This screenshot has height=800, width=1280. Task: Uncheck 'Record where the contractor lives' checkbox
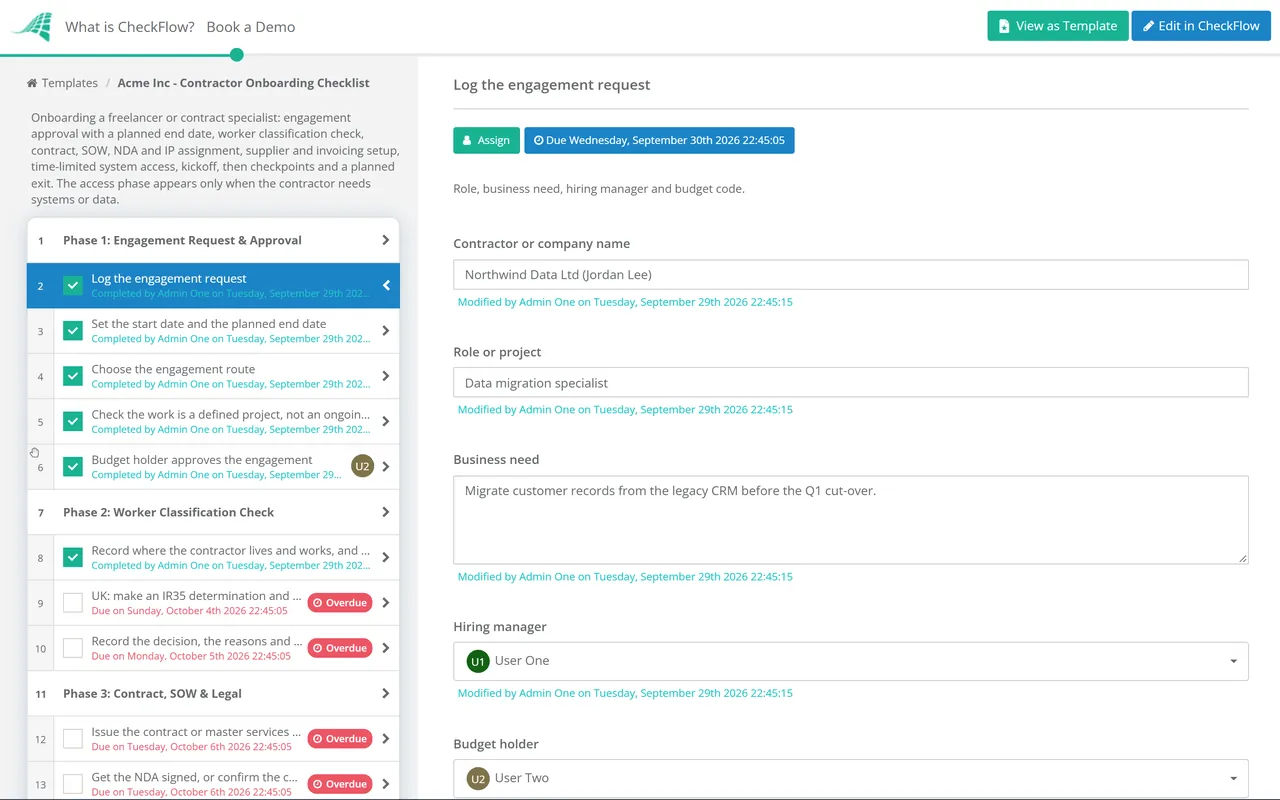73,557
